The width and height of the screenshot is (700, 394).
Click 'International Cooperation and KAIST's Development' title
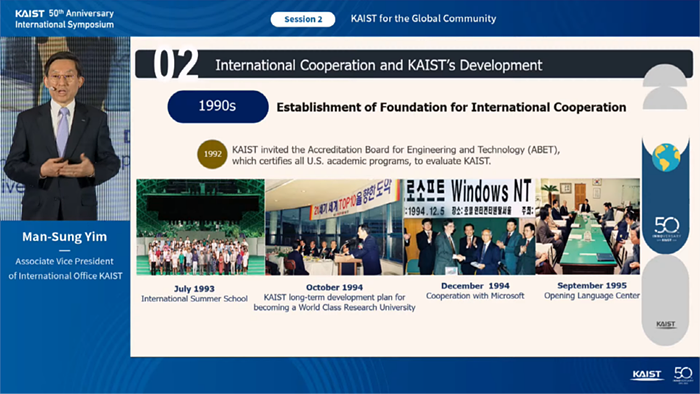(x=379, y=65)
